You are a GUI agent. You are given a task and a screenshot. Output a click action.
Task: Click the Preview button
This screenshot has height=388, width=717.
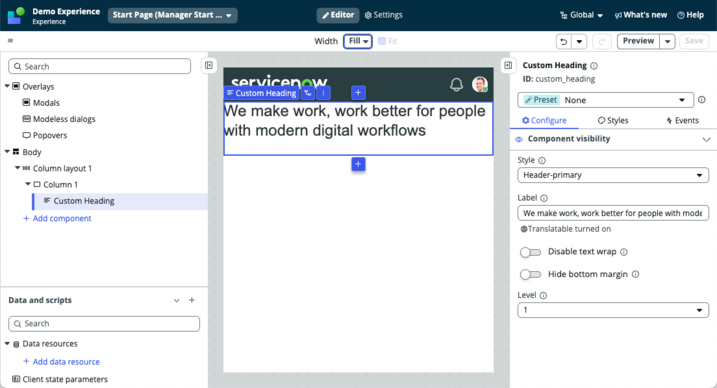click(x=638, y=41)
